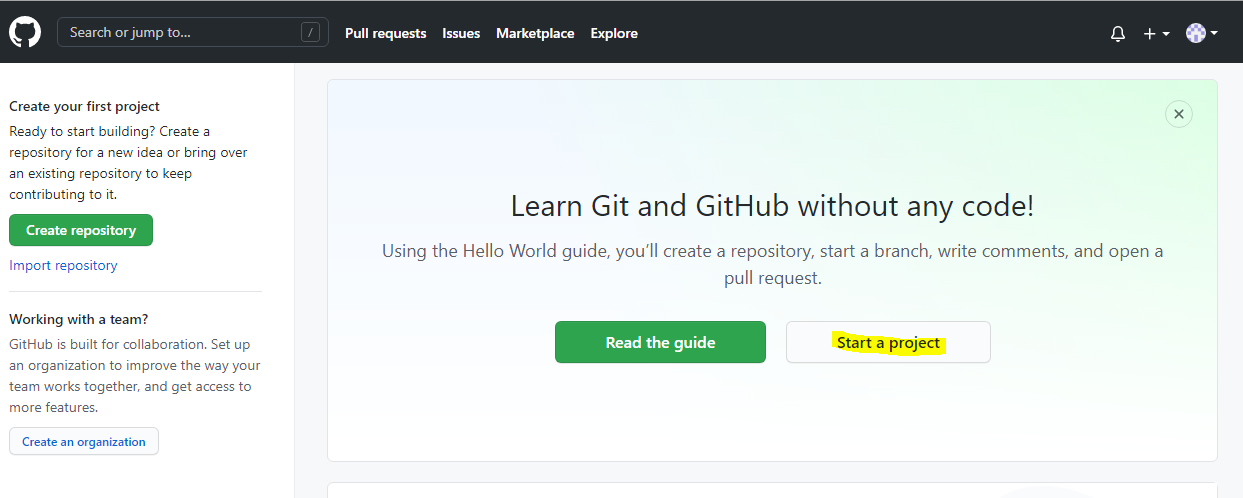
Task: Open the notifications bell
Action: (x=1118, y=33)
